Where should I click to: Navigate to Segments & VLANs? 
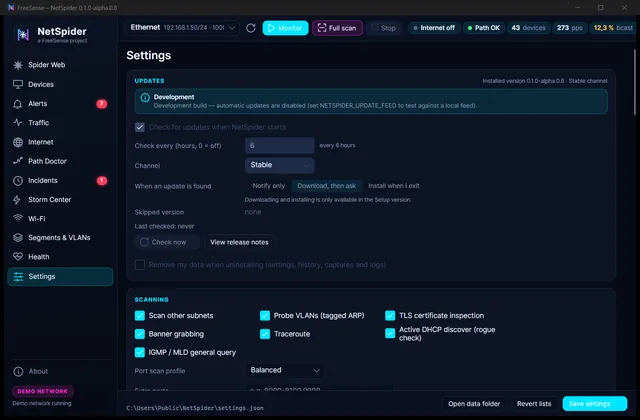point(60,238)
